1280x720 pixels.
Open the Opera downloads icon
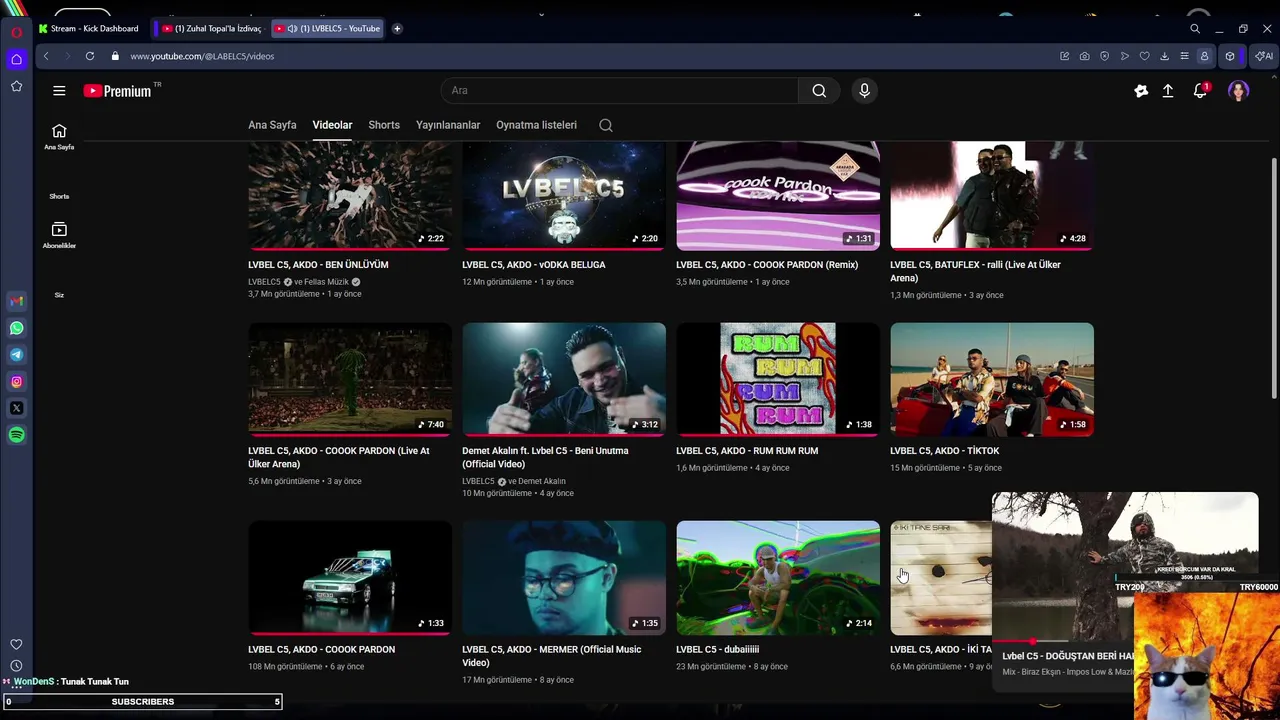pos(1164,56)
